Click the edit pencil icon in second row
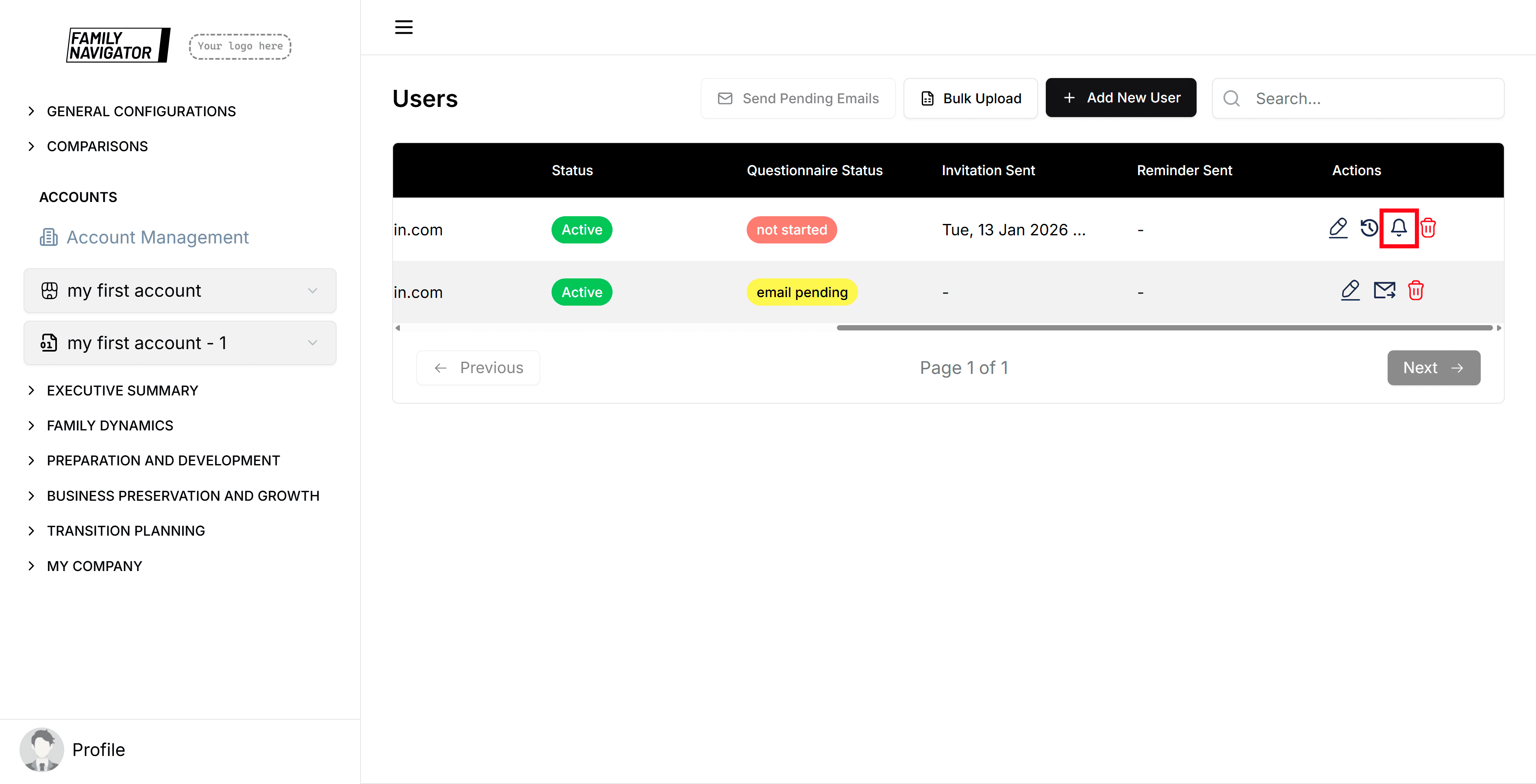The image size is (1536, 784). click(x=1350, y=290)
